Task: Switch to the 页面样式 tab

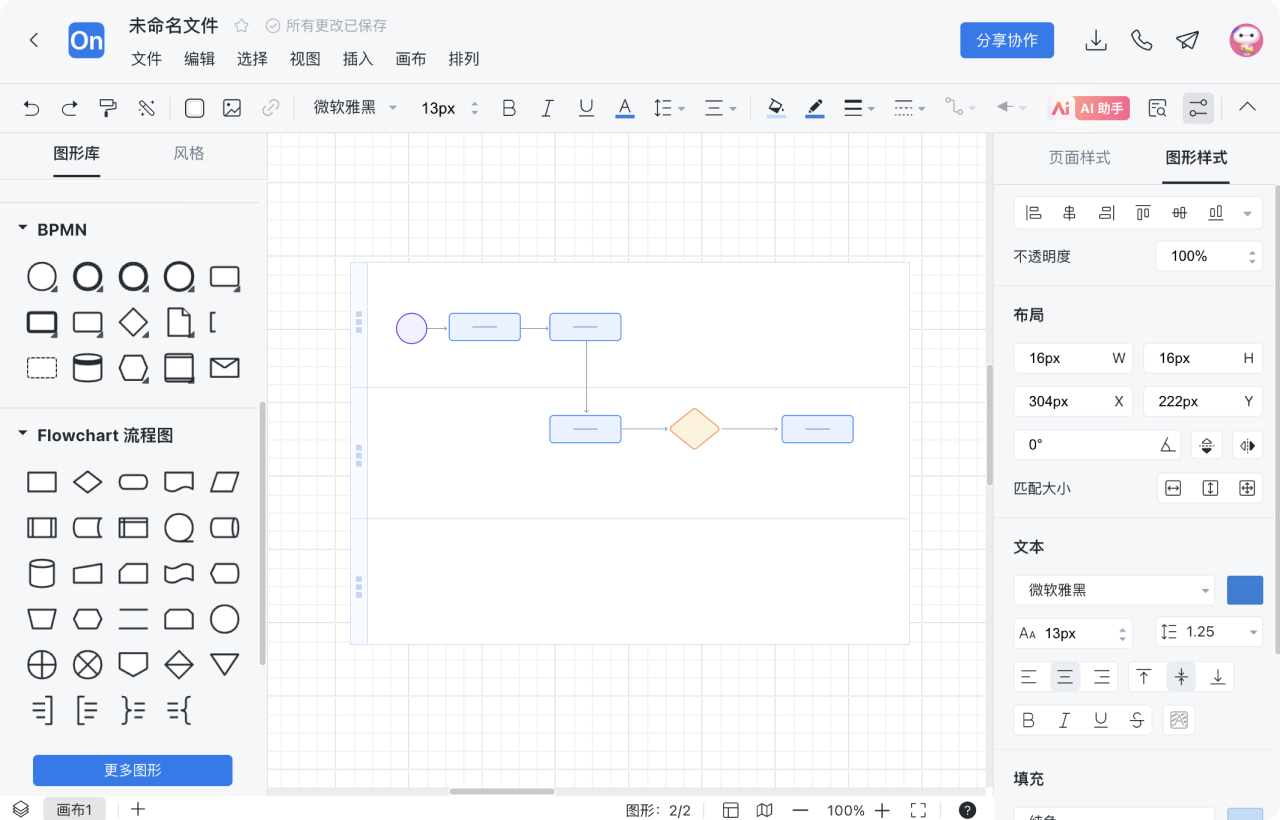Action: point(1079,157)
